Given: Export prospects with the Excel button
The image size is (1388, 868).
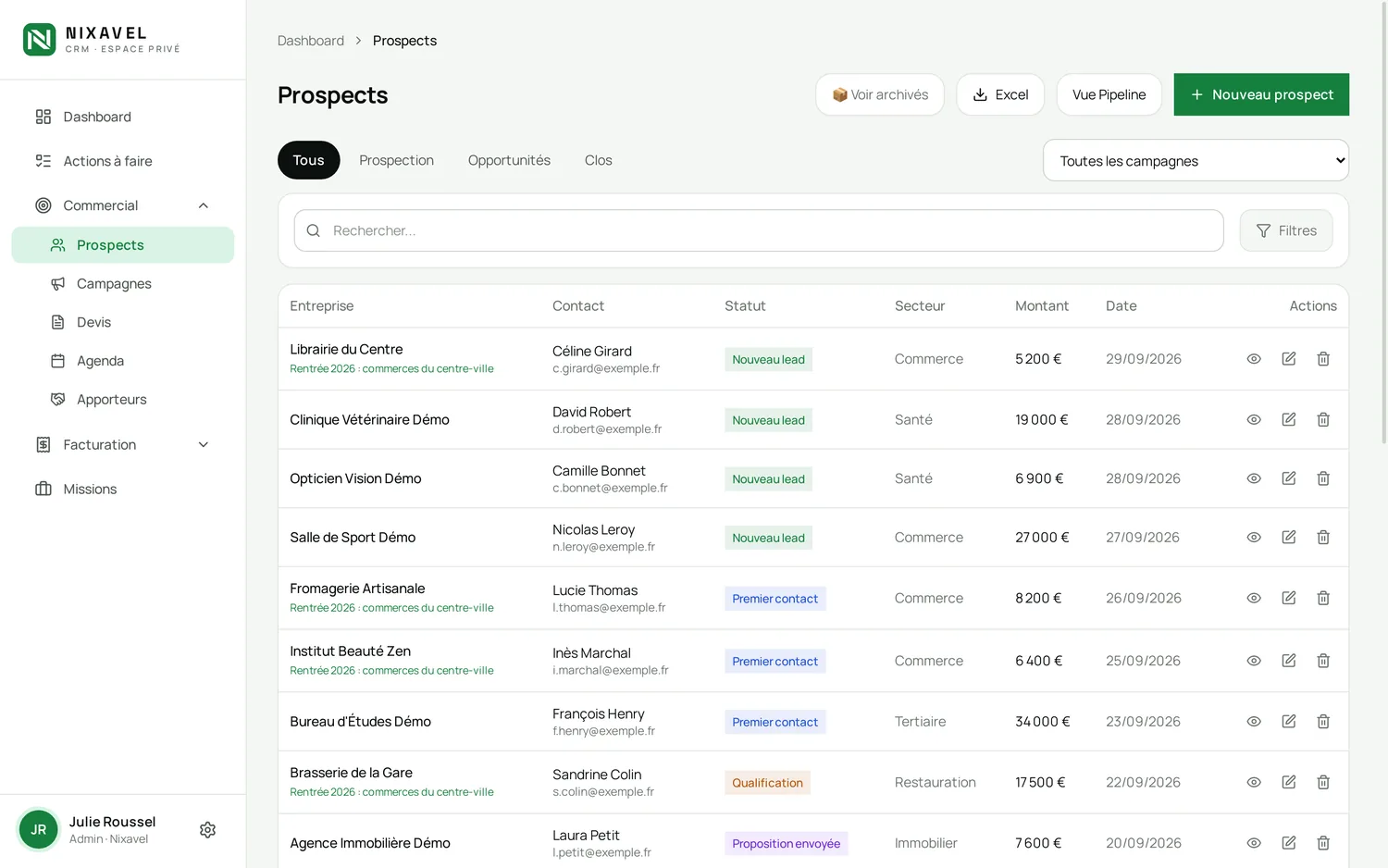Looking at the screenshot, I should [1000, 94].
